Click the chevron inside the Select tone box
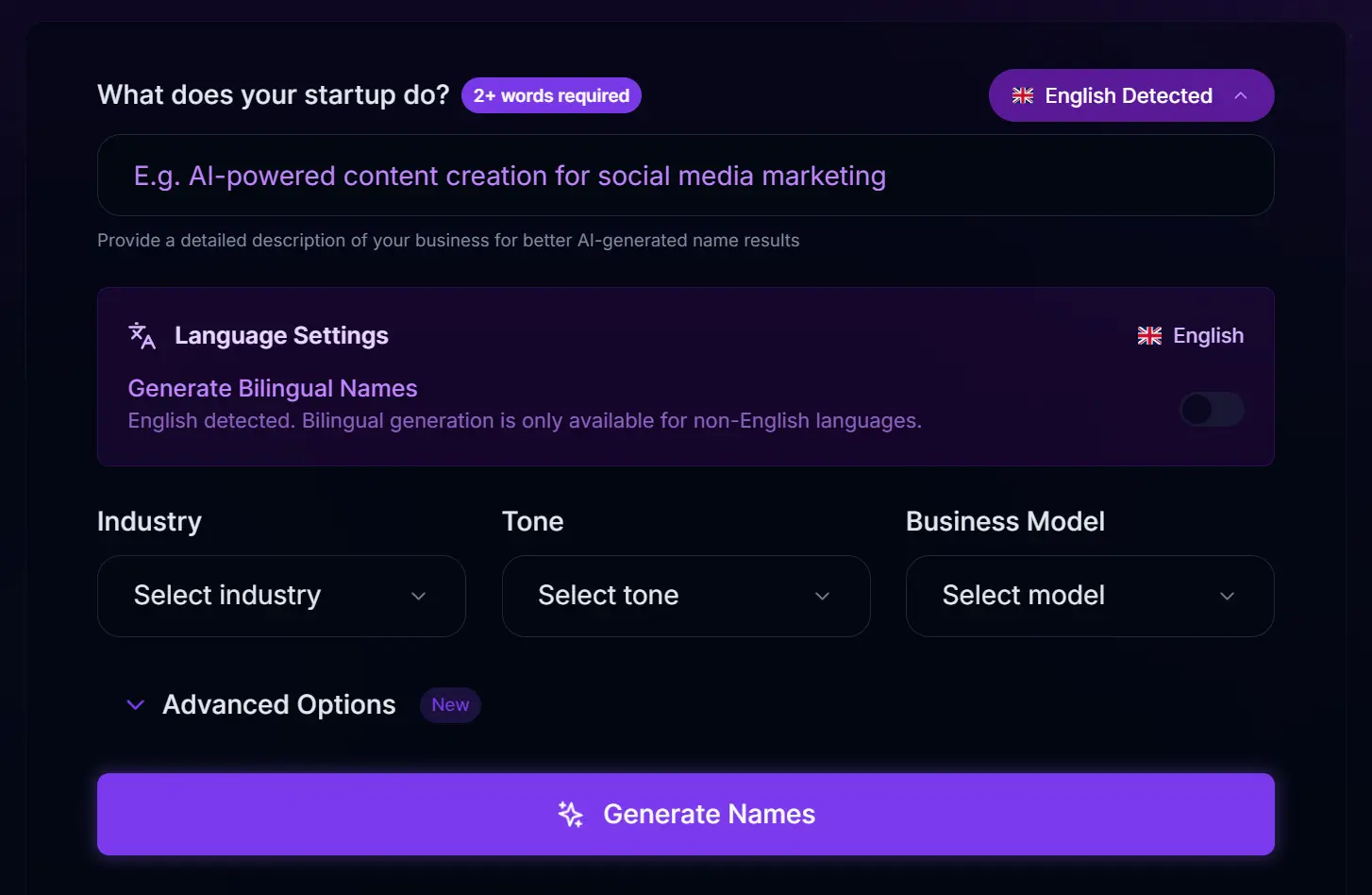This screenshot has width=1372, height=895. (x=821, y=597)
